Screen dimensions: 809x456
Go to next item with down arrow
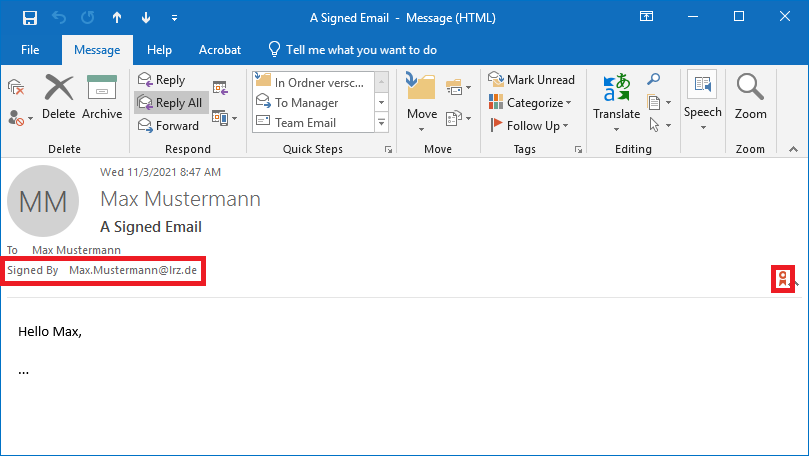click(146, 18)
